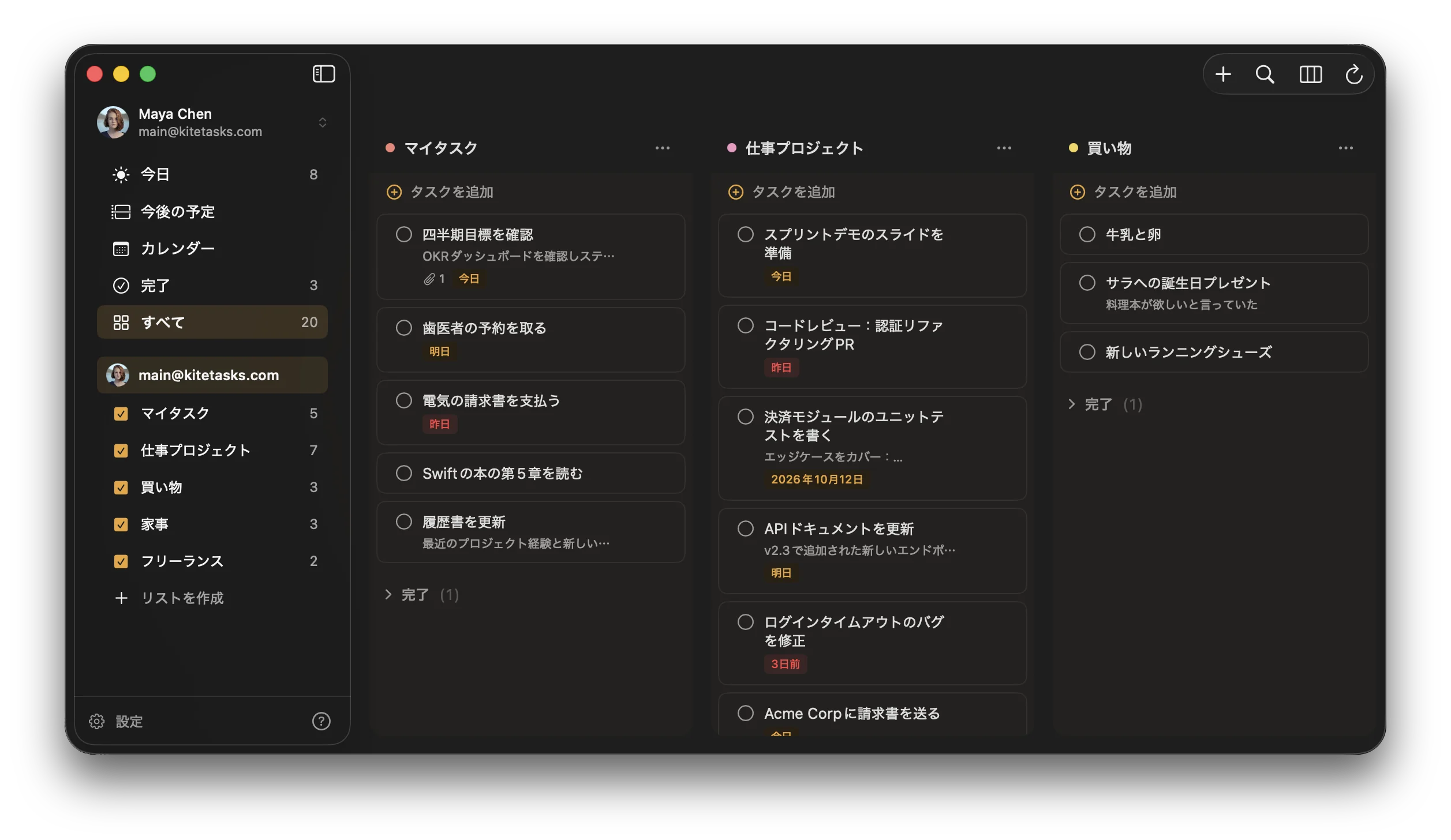1451x840 pixels.
Task: Click タスクを追加 in 仕事プロジェクト column
Action: point(794,192)
